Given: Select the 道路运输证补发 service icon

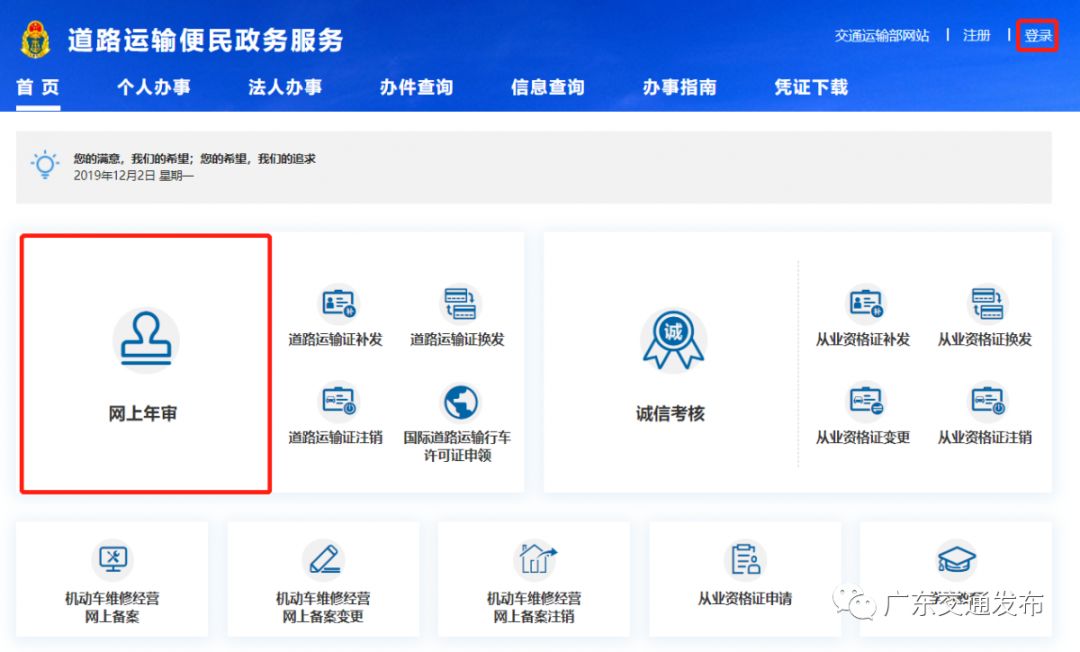Looking at the screenshot, I should click(x=338, y=303).
